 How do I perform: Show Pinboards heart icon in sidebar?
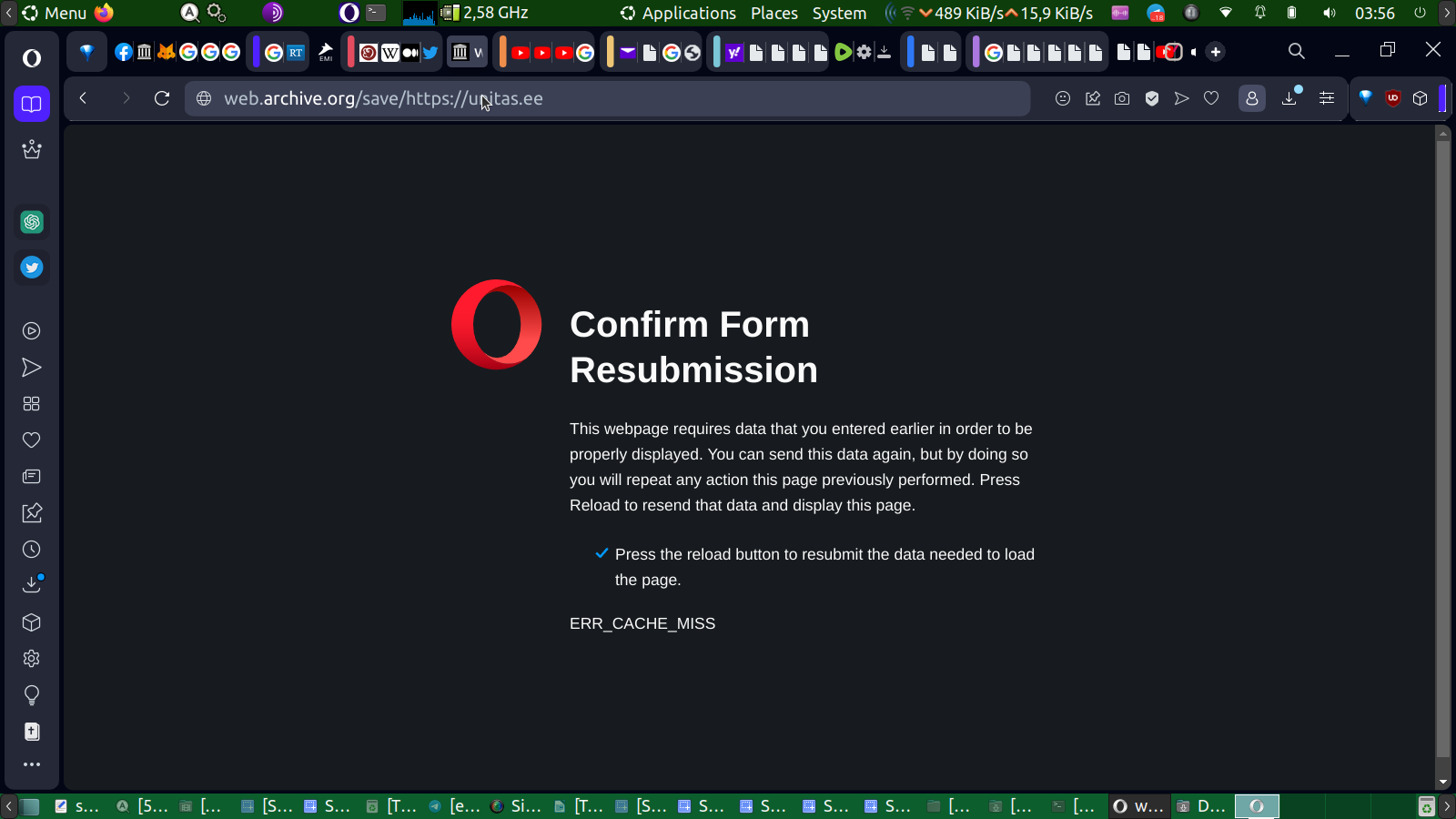coord(32,440)
